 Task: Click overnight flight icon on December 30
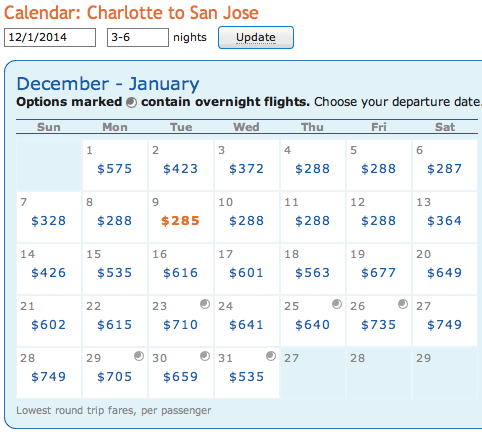pyautogui.click(x=205, y=356)
